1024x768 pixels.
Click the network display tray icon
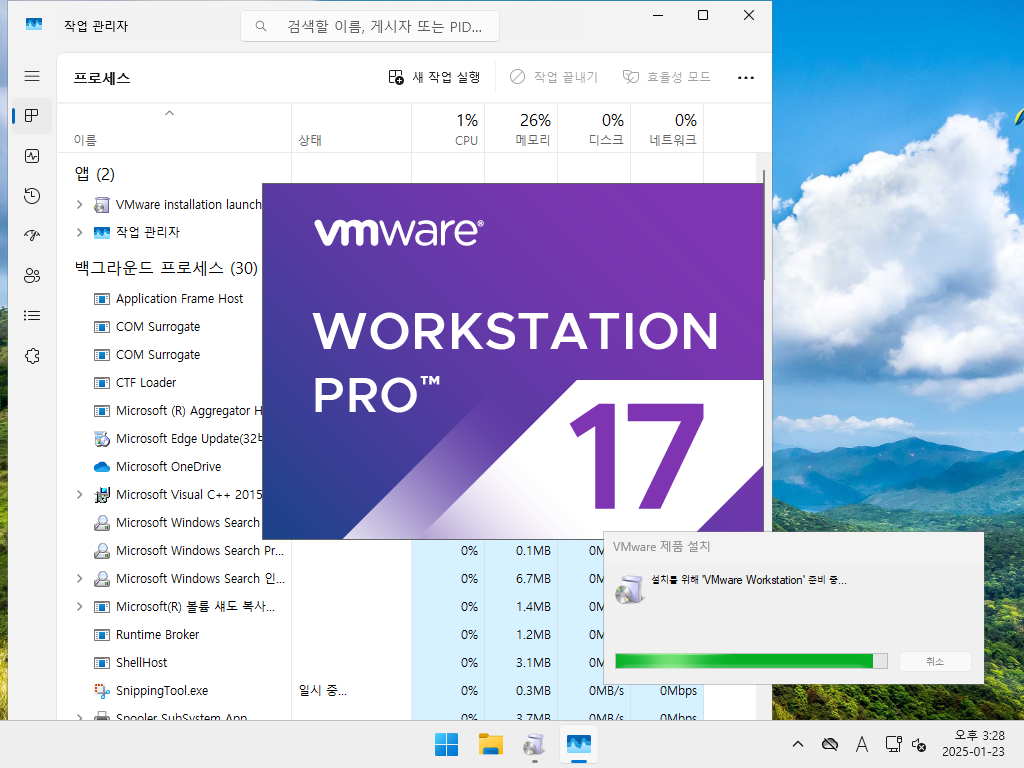[893, 744]
